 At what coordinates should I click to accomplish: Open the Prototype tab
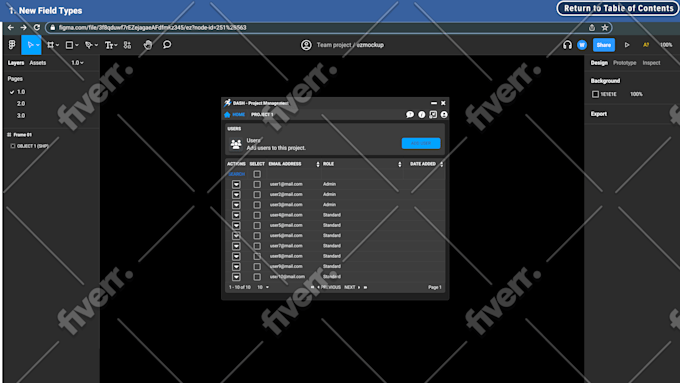tap(624, 63)
